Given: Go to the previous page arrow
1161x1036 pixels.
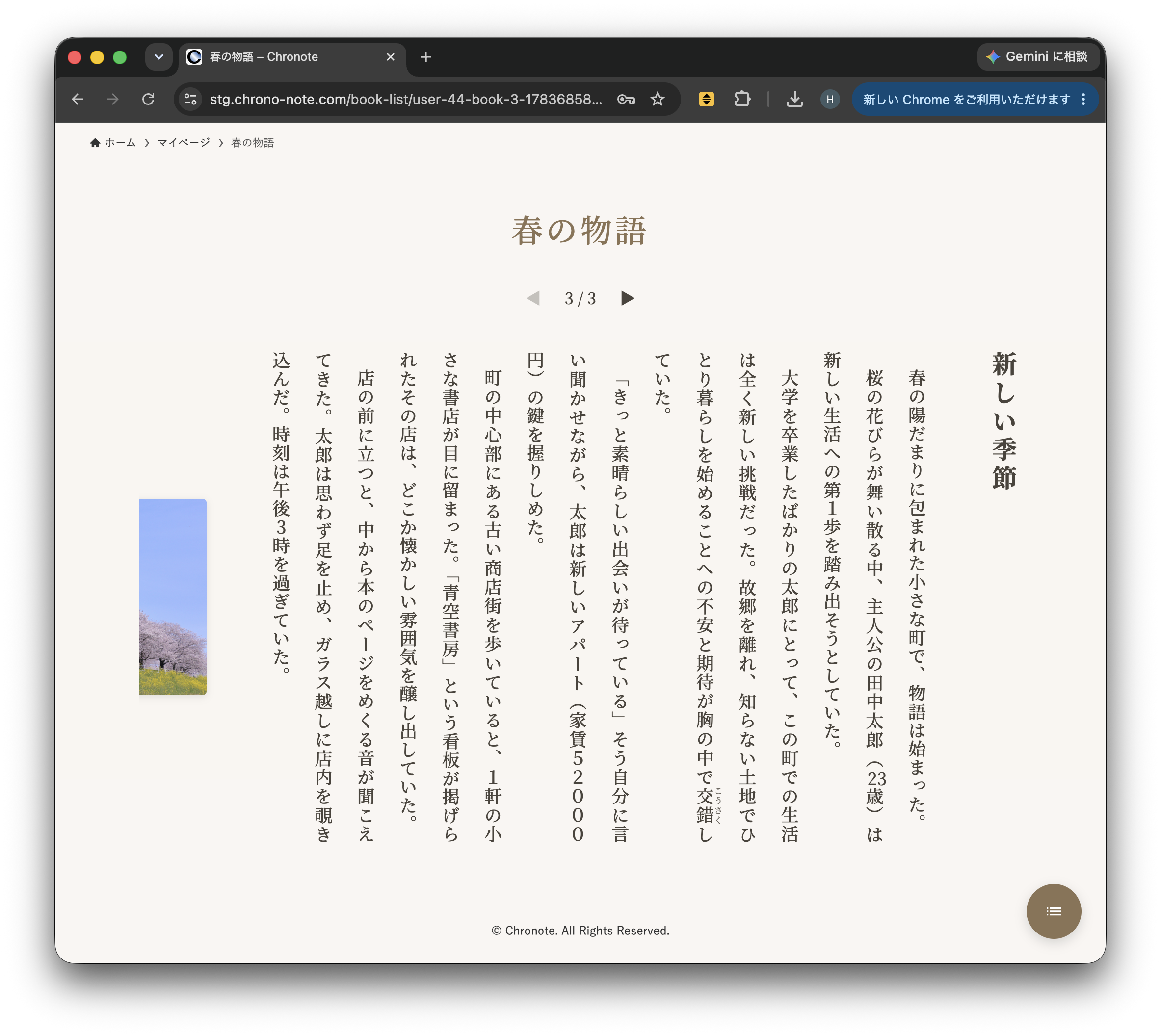Looking at the screenshot, I should coord(533,298).
